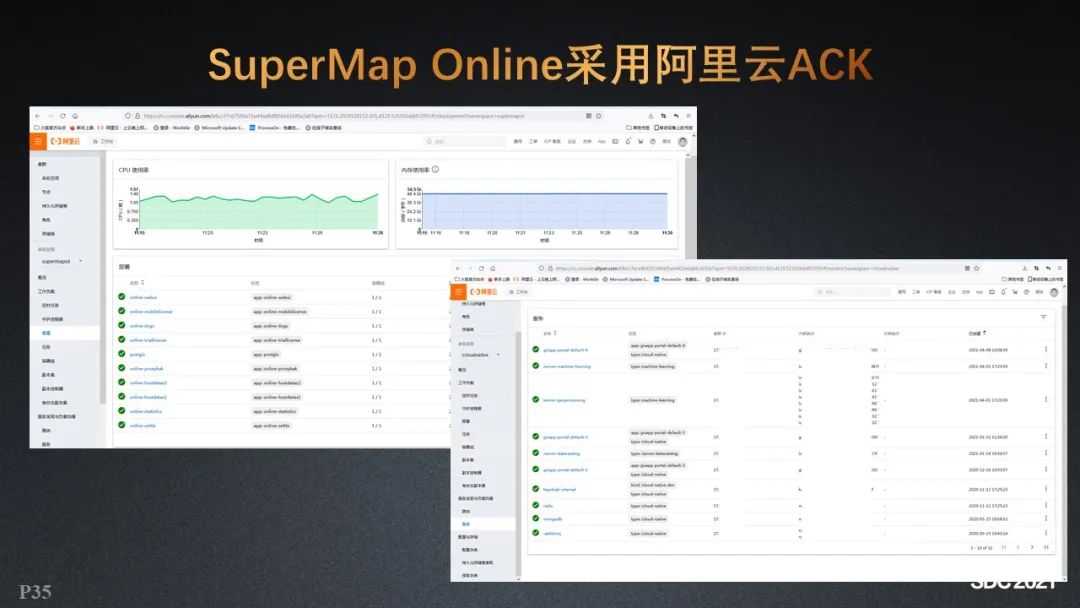This screenshot has height=608, width=1080.
Task: Open downloads icon in the icloudnative browser toolbar
Action: point(1025,269)
